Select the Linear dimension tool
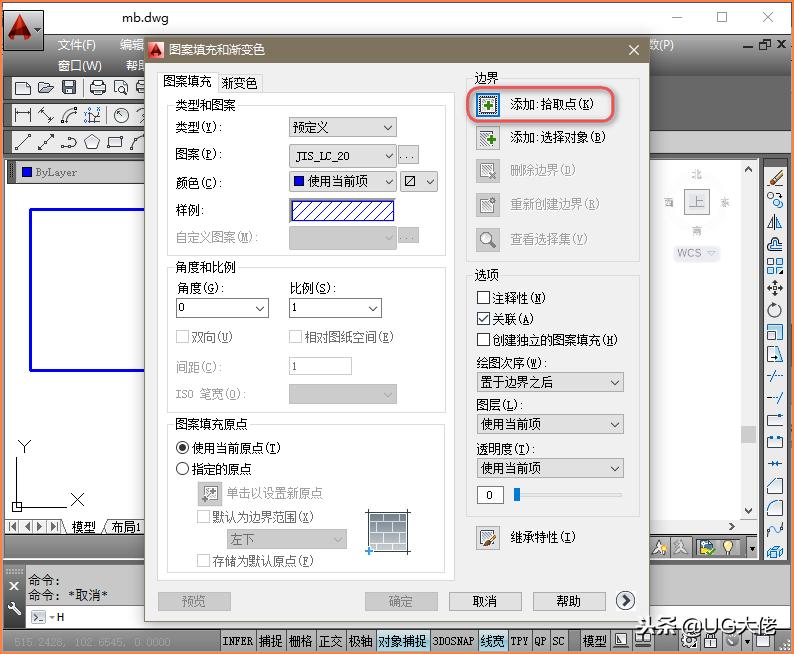 point(22,115)
